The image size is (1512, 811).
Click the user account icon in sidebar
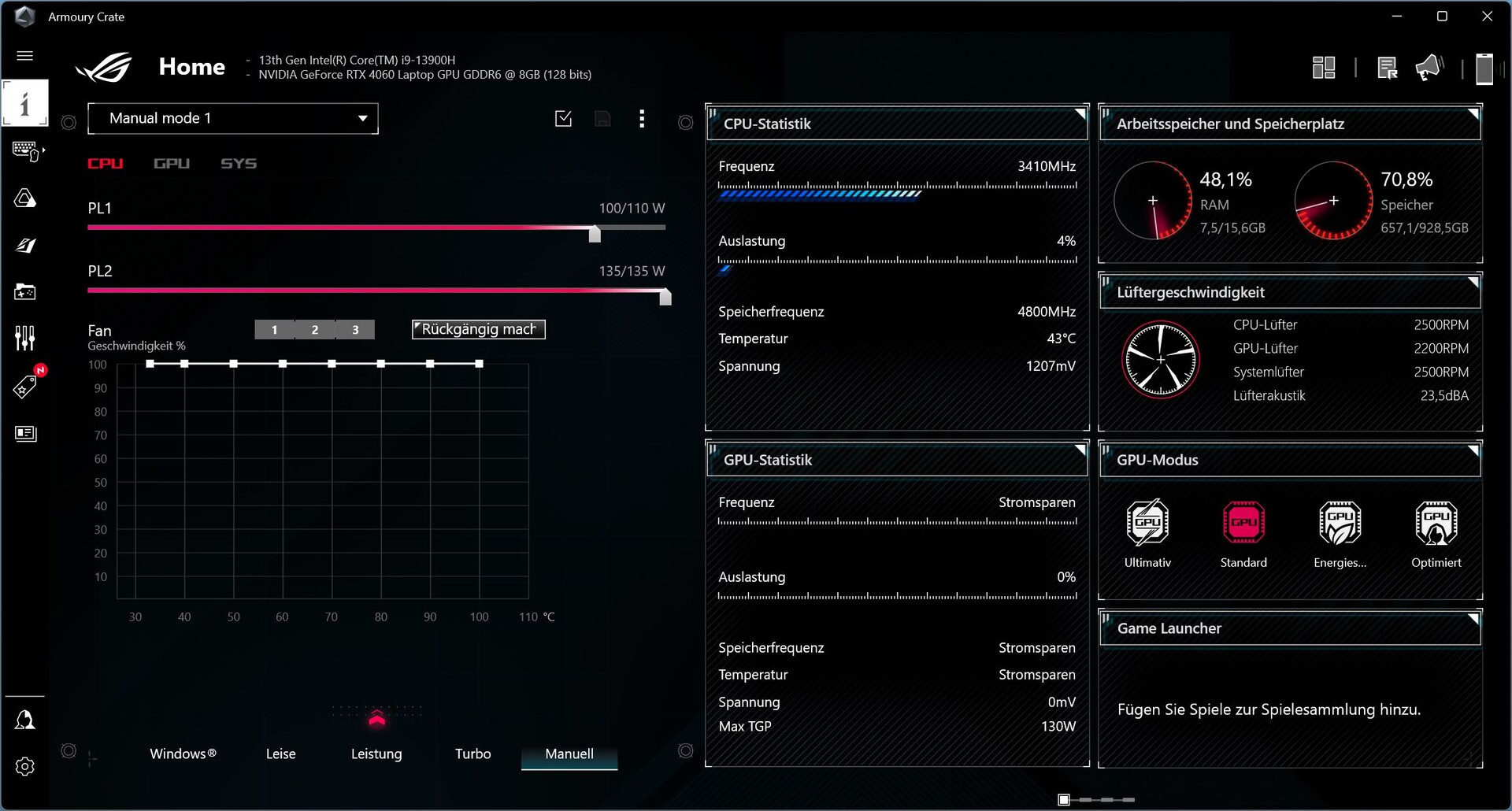pyautogui.click(x=26, y=719)
